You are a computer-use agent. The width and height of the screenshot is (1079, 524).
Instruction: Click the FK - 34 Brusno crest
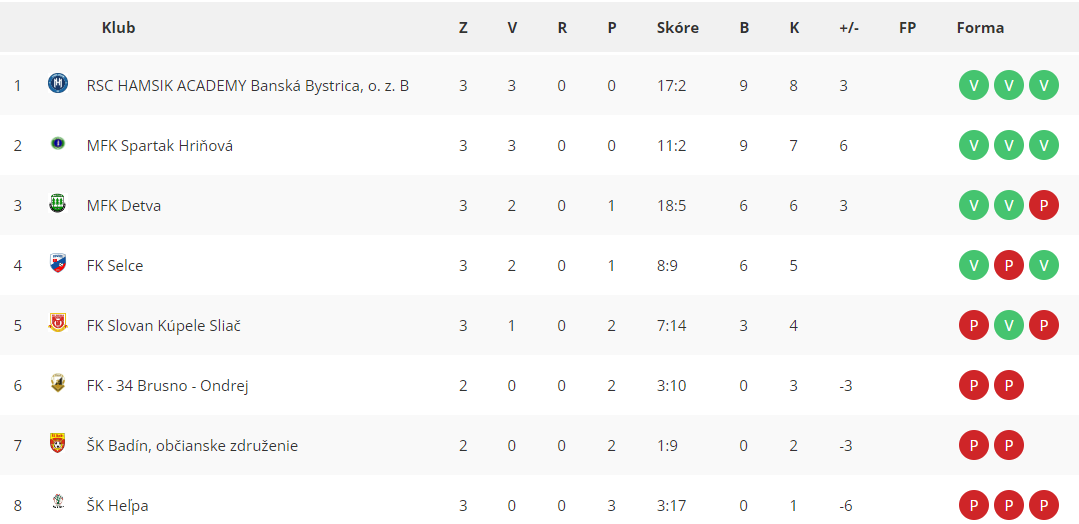click(x=58, y=383)
